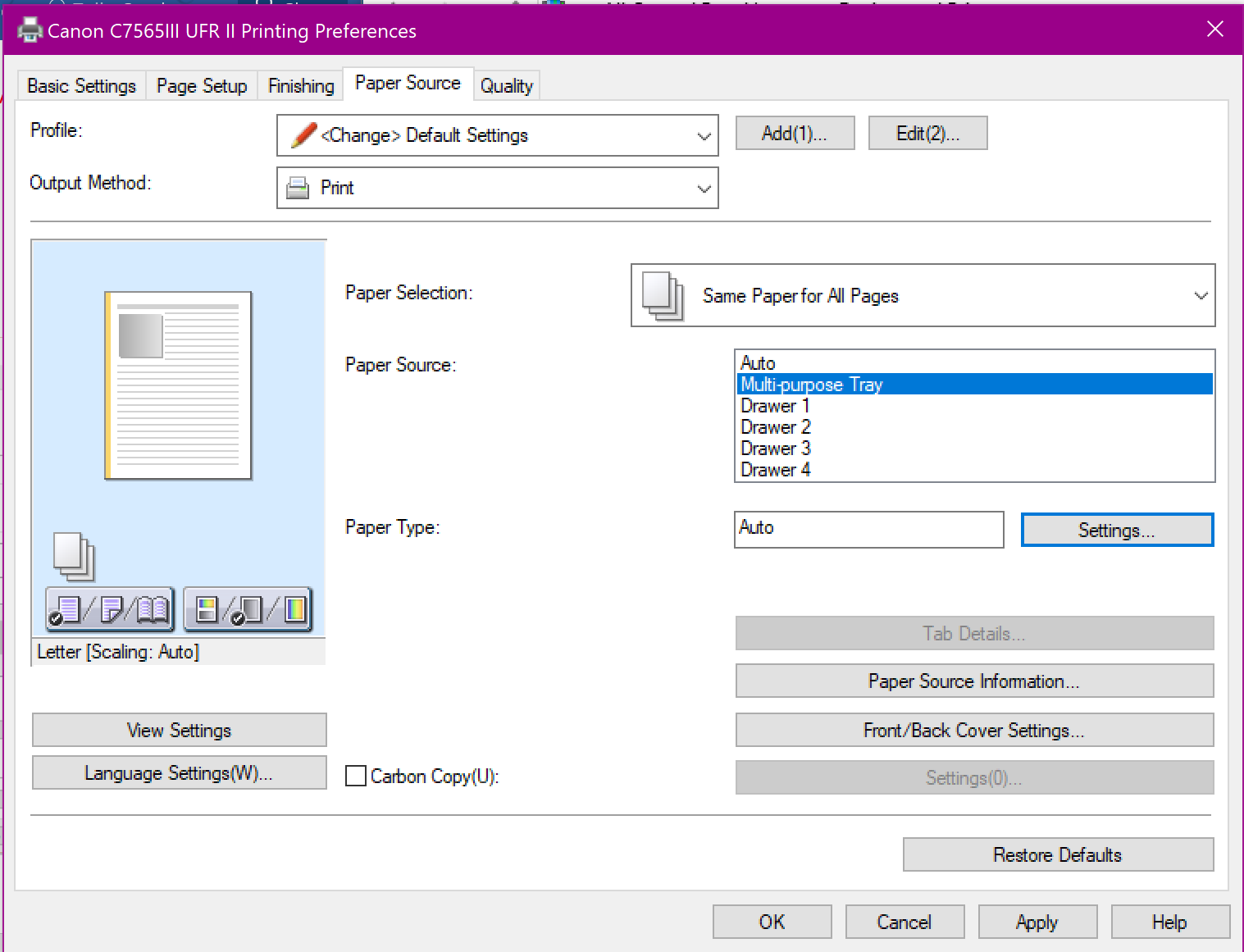Click the Edit(2)... profile button

pyautogui.click(x=927, y=133)
